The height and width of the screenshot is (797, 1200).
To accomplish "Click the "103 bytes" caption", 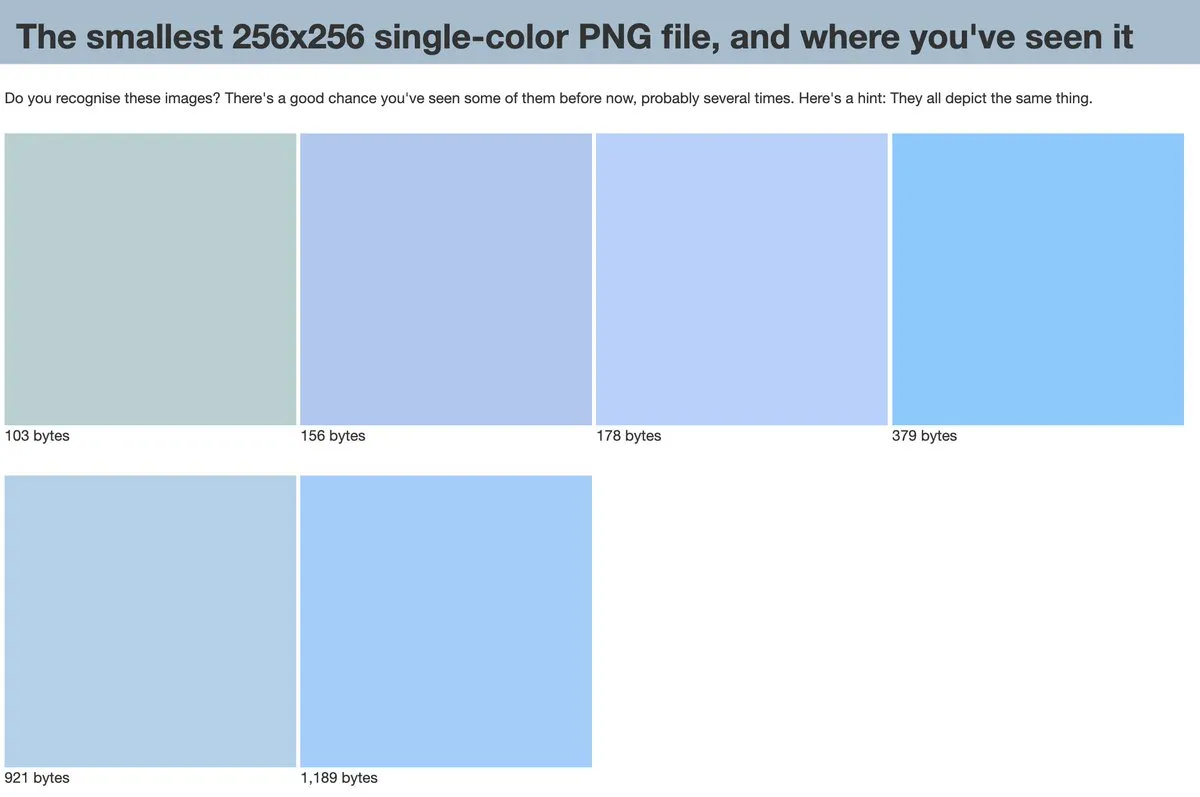I will coord(37,436).
